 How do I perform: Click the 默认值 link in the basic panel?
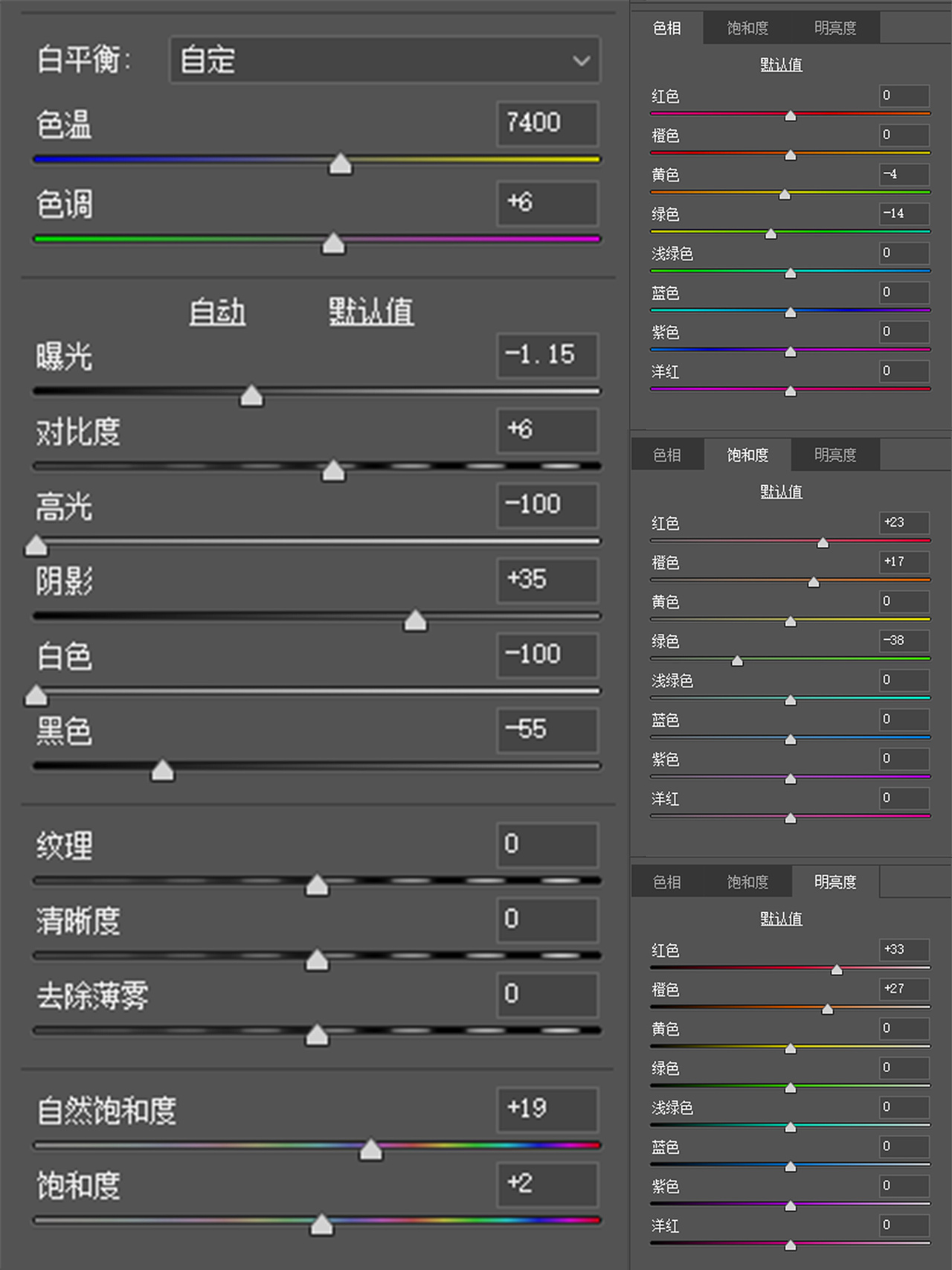[371, 312]
